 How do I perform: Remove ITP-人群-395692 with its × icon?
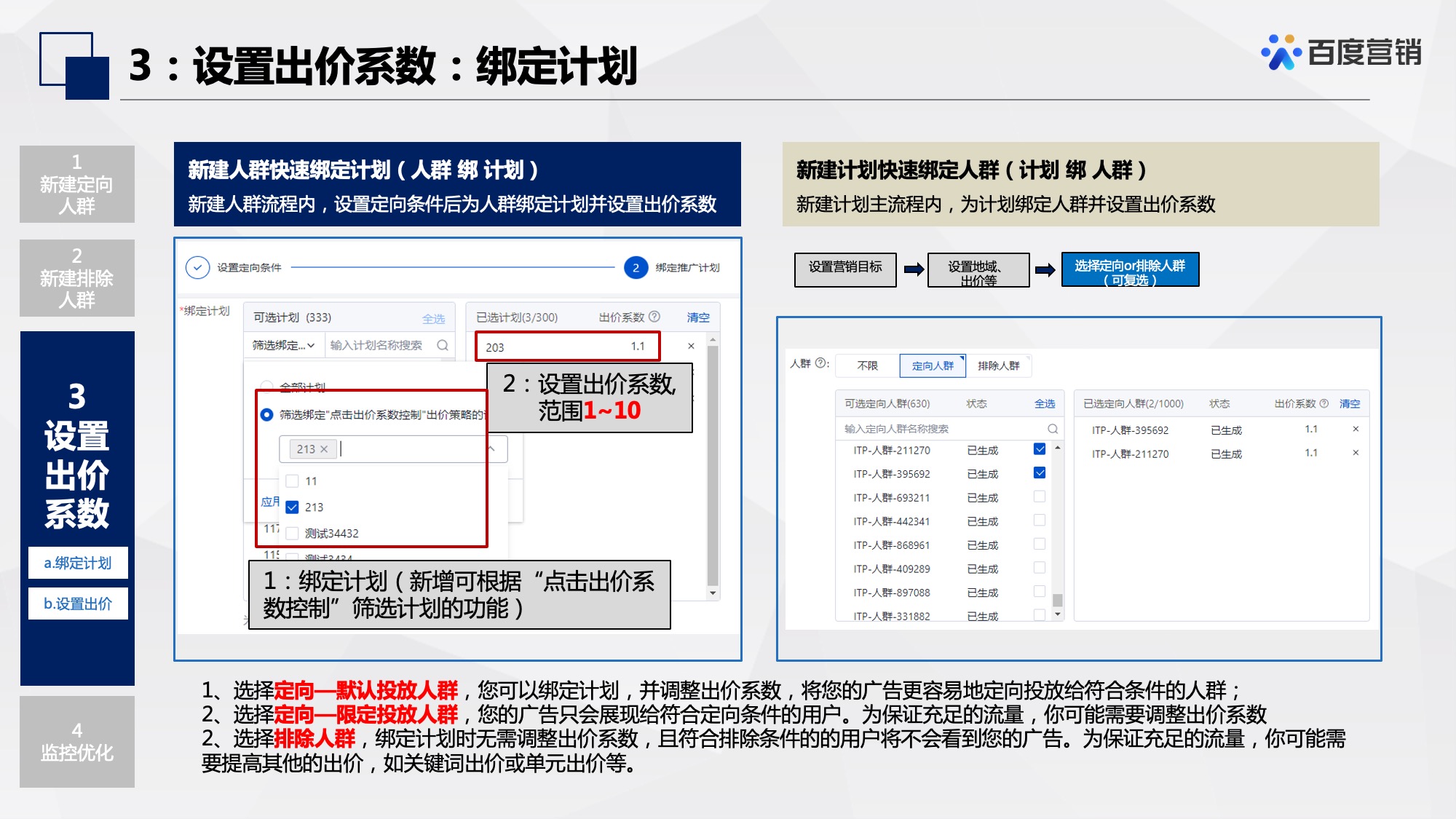pyautogui.click(x=1355, y=430)
